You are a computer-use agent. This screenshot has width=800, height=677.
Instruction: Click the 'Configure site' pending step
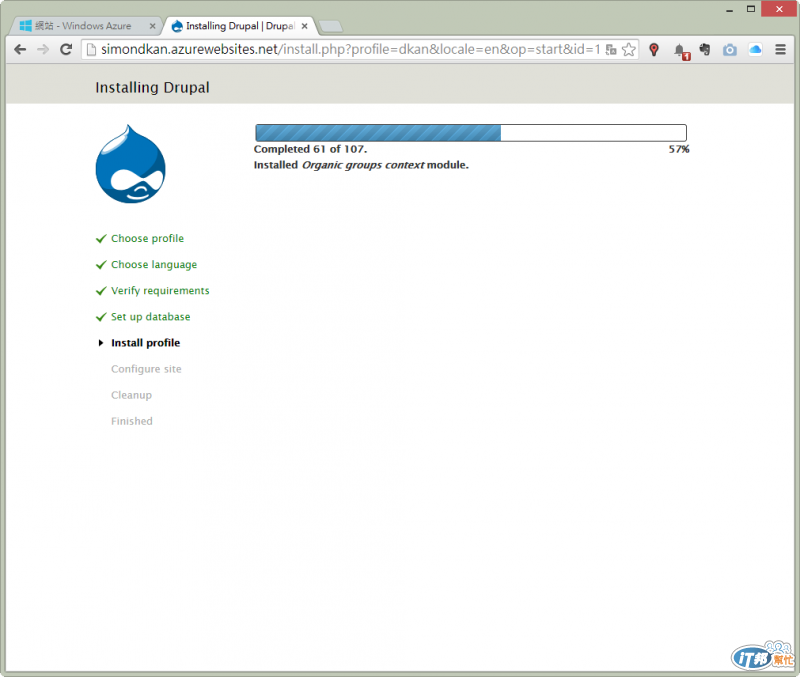146,369
